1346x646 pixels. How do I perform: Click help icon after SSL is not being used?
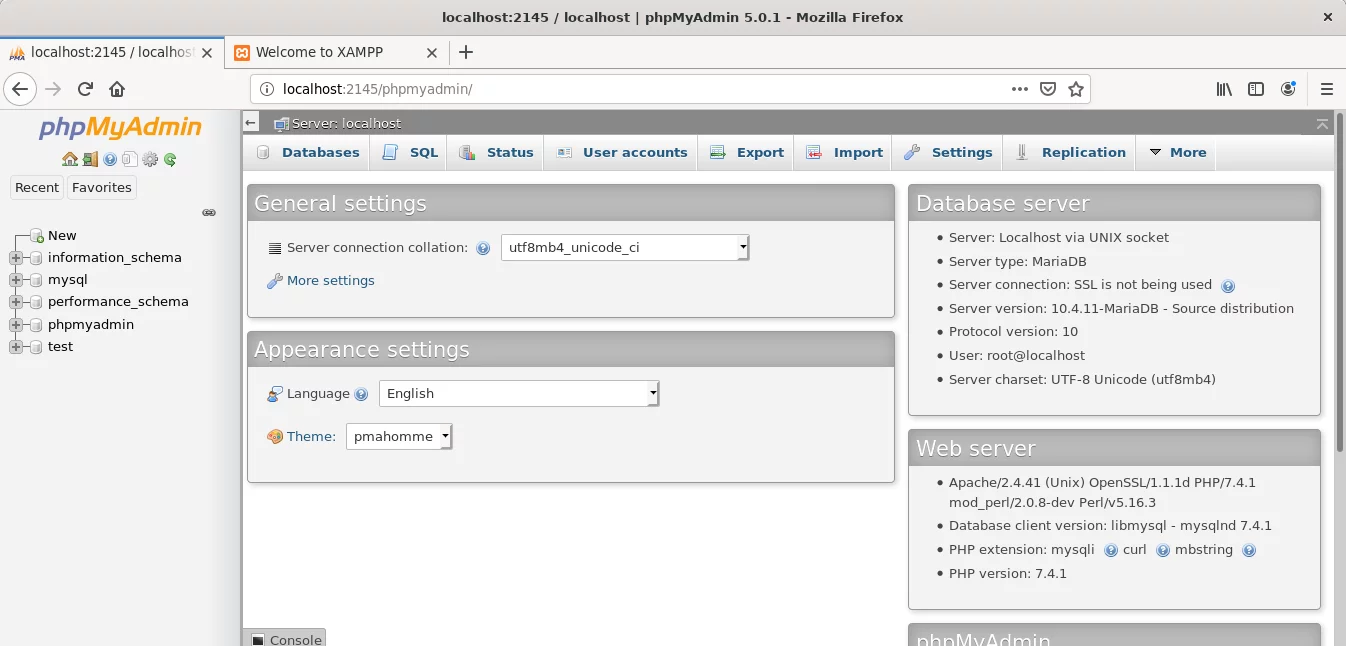tap(1228, 286)
